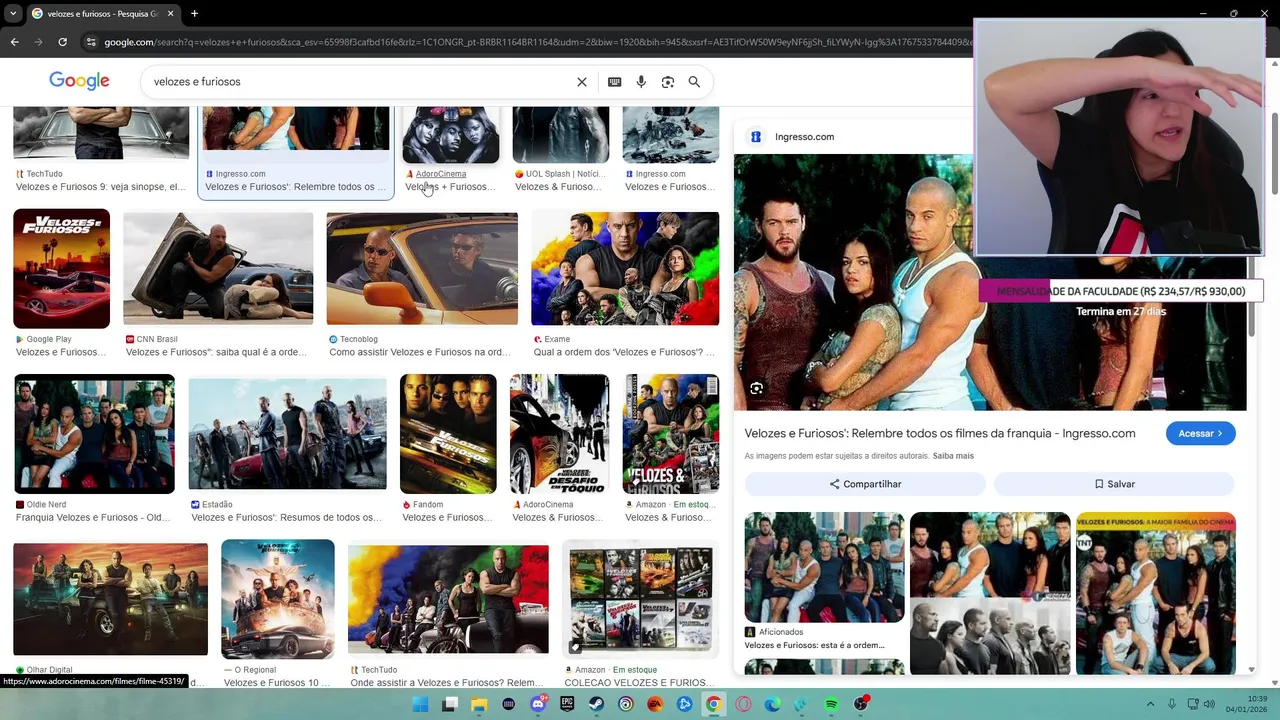This screenshot has width=1280, height=720.
Task: Open Tecnoblog orange car image result
Action: 422,268
